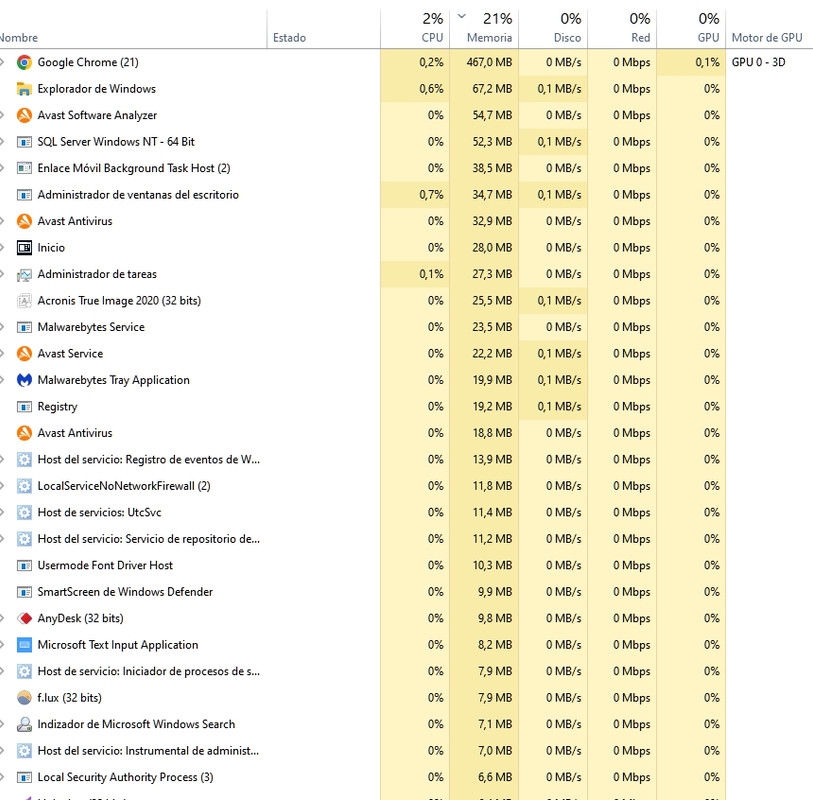The image size is (813, 800).
Task: Select the Google Chrome (21) row name
Action: pos(88,62)
